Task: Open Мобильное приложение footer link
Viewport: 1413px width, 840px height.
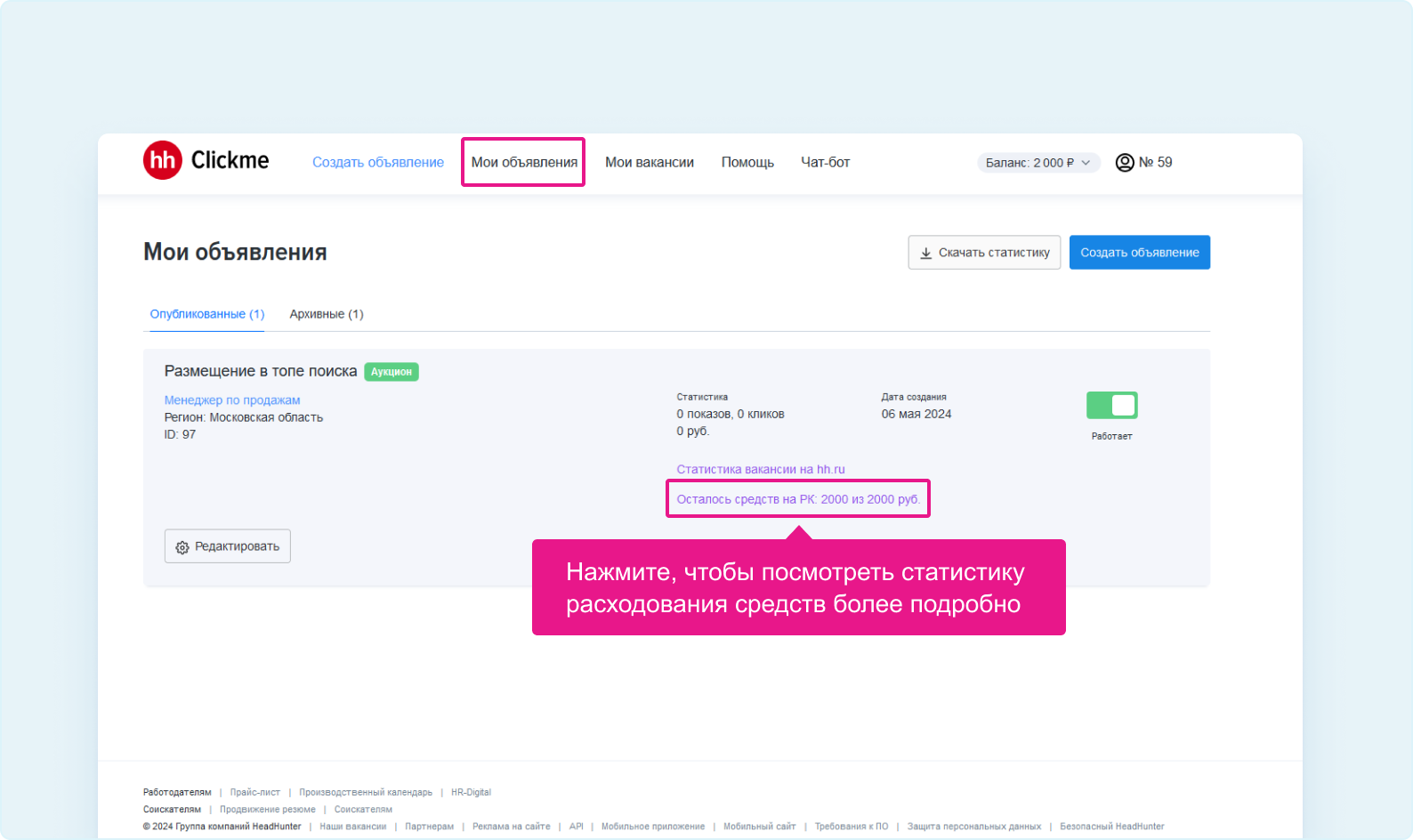Action: pos(653,827)
